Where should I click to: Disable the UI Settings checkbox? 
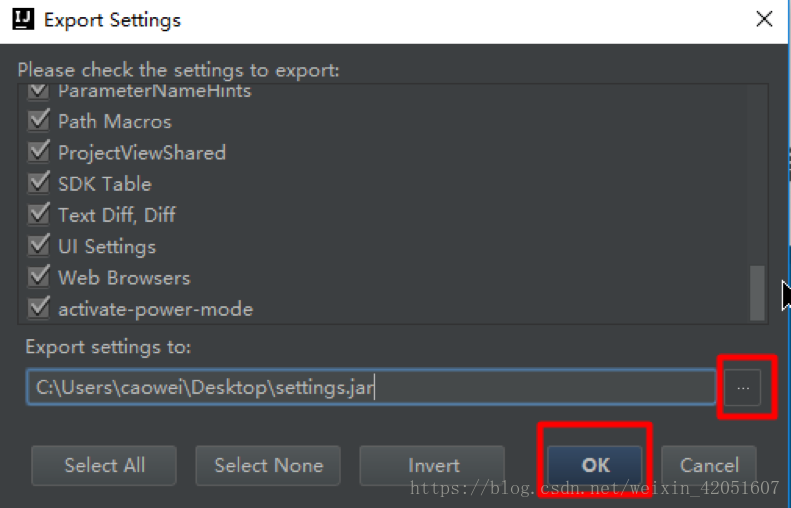point(39,246)
